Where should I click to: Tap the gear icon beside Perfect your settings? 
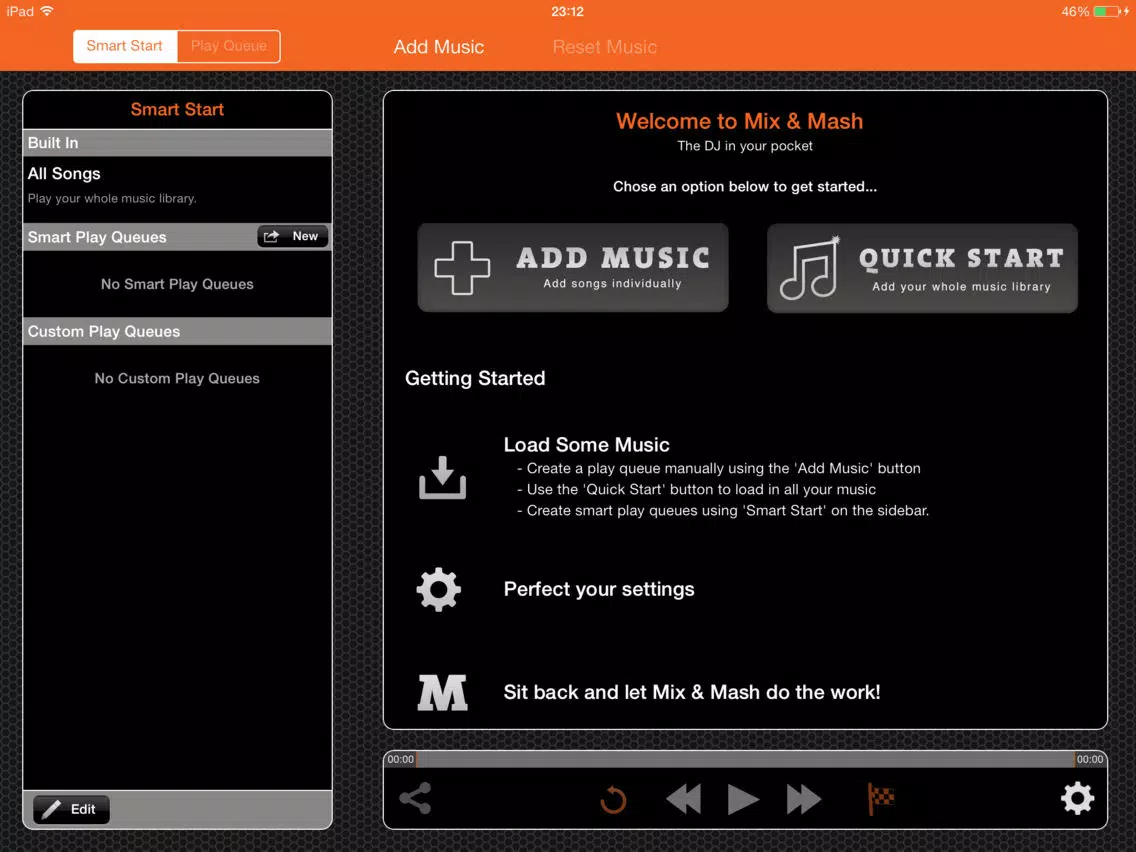click(439, 589)
